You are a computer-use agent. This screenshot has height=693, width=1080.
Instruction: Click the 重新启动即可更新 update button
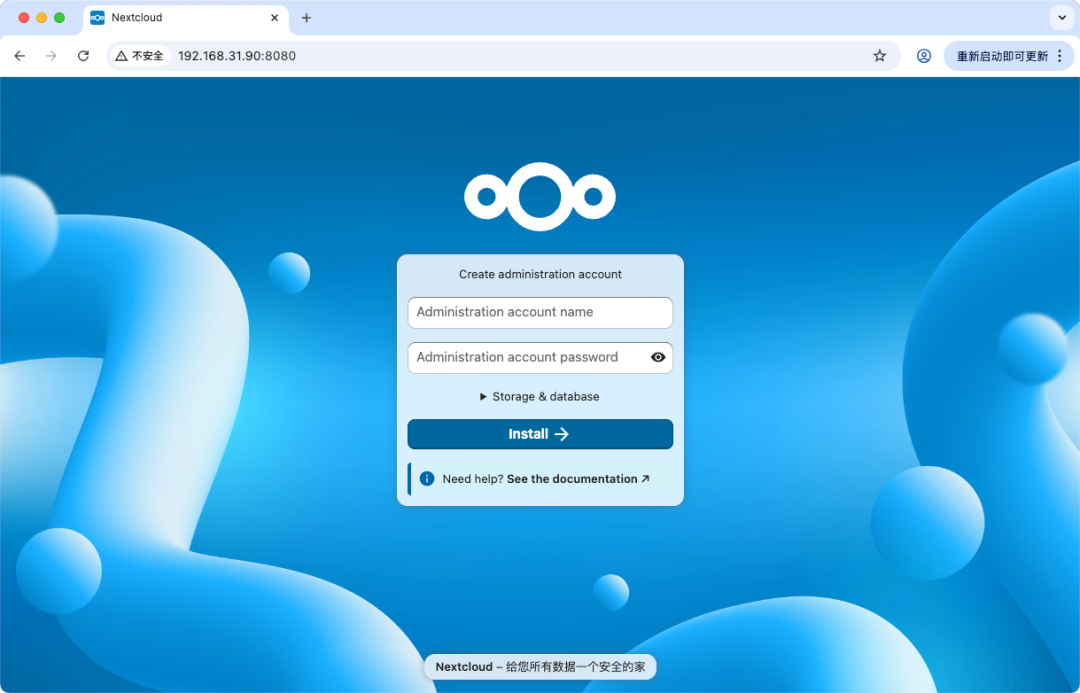coord(1000,56)
